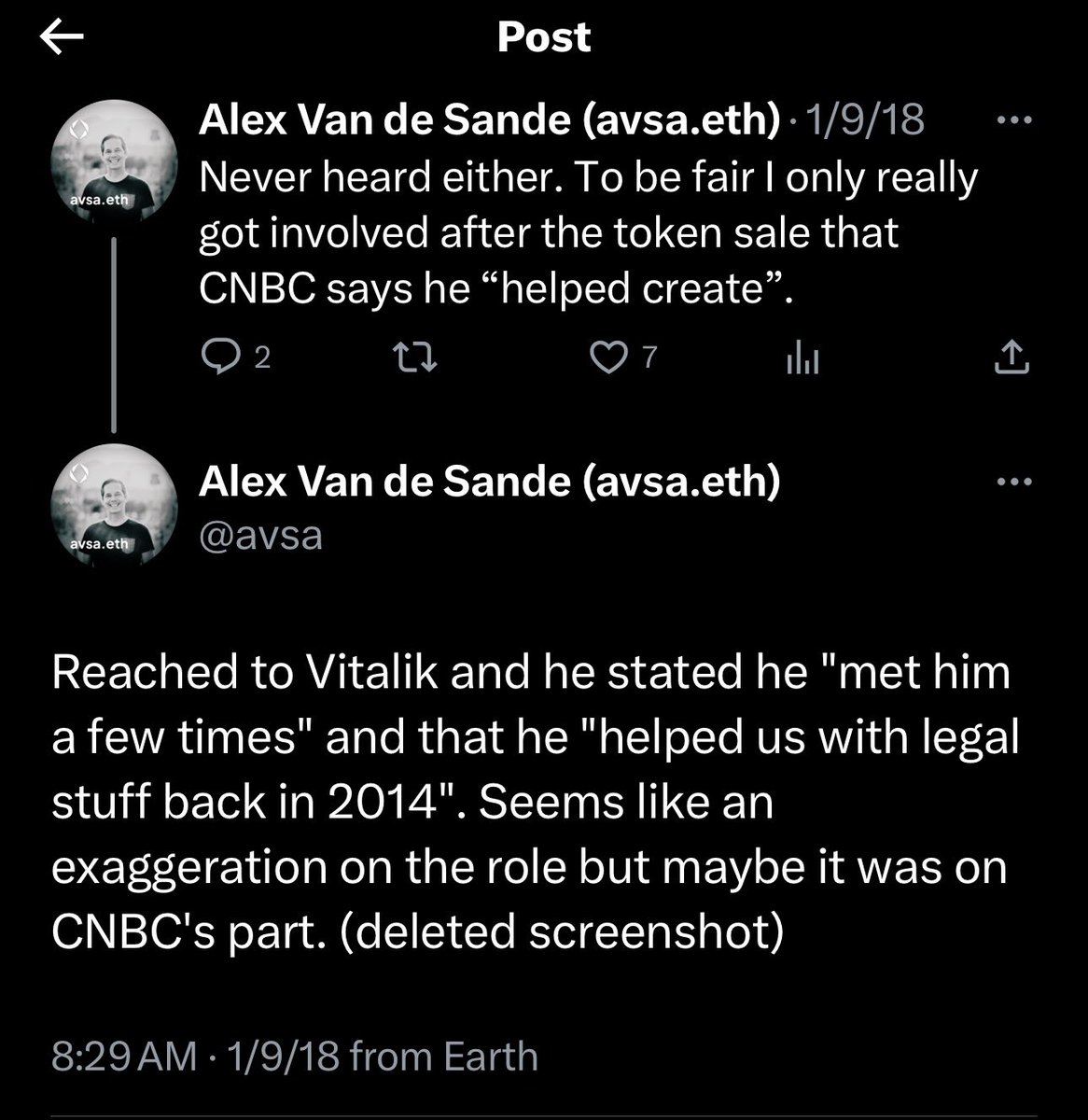
Task: Open author name above the @avsa handle
Action: pos(490,482)
